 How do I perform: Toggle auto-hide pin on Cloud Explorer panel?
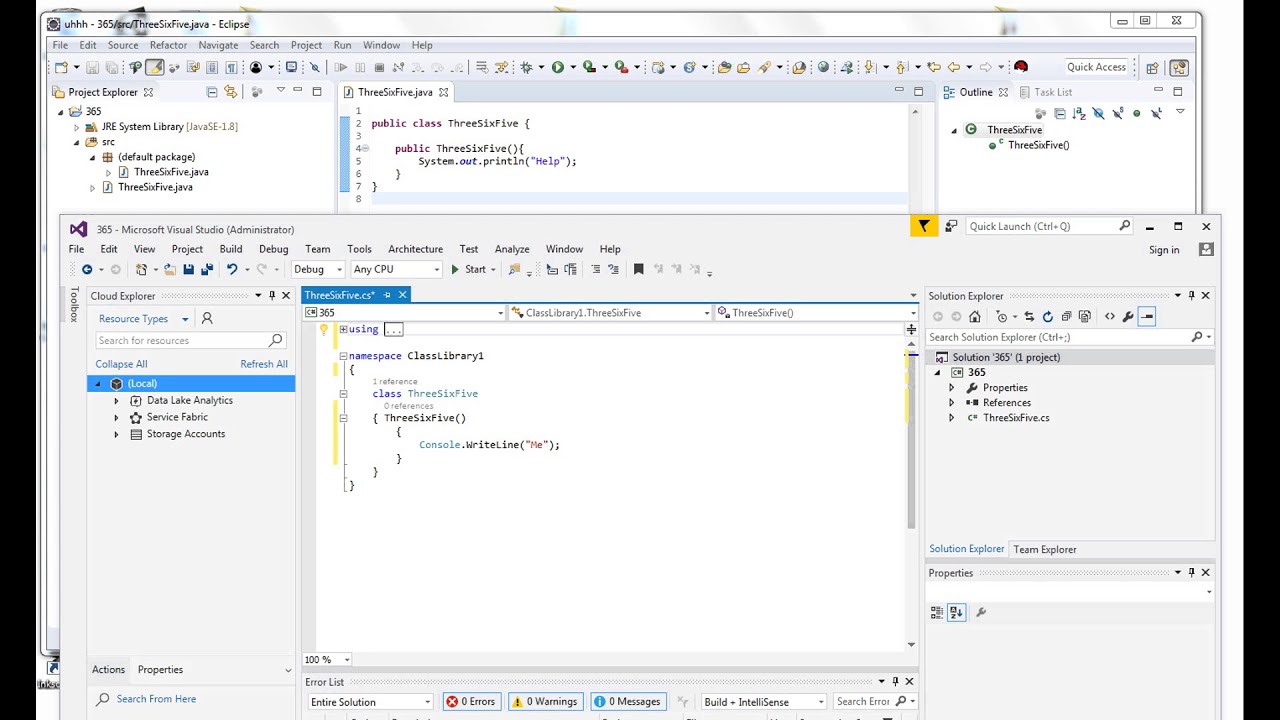(x=271, y=295)
